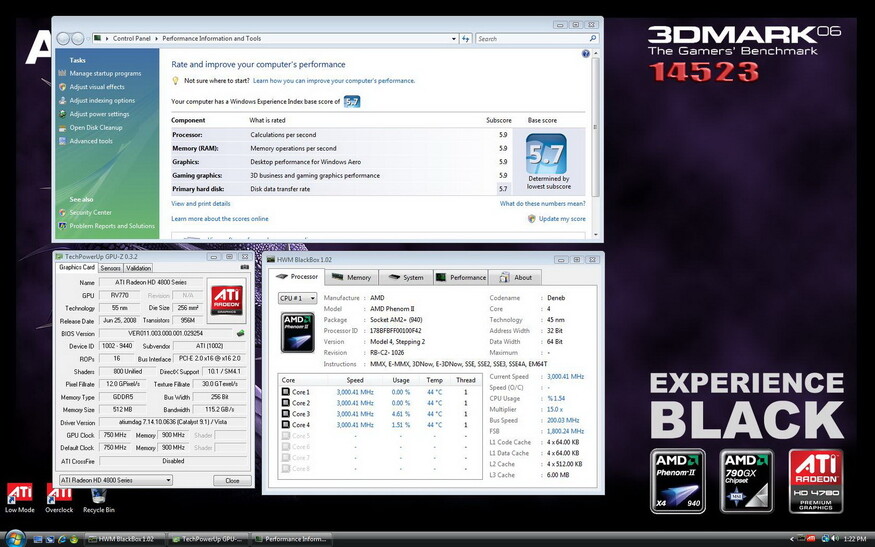Toggle the Core 1 checkbox in BlackBox
This screenshot has height=547, width=875.
[x=286, y=392]
